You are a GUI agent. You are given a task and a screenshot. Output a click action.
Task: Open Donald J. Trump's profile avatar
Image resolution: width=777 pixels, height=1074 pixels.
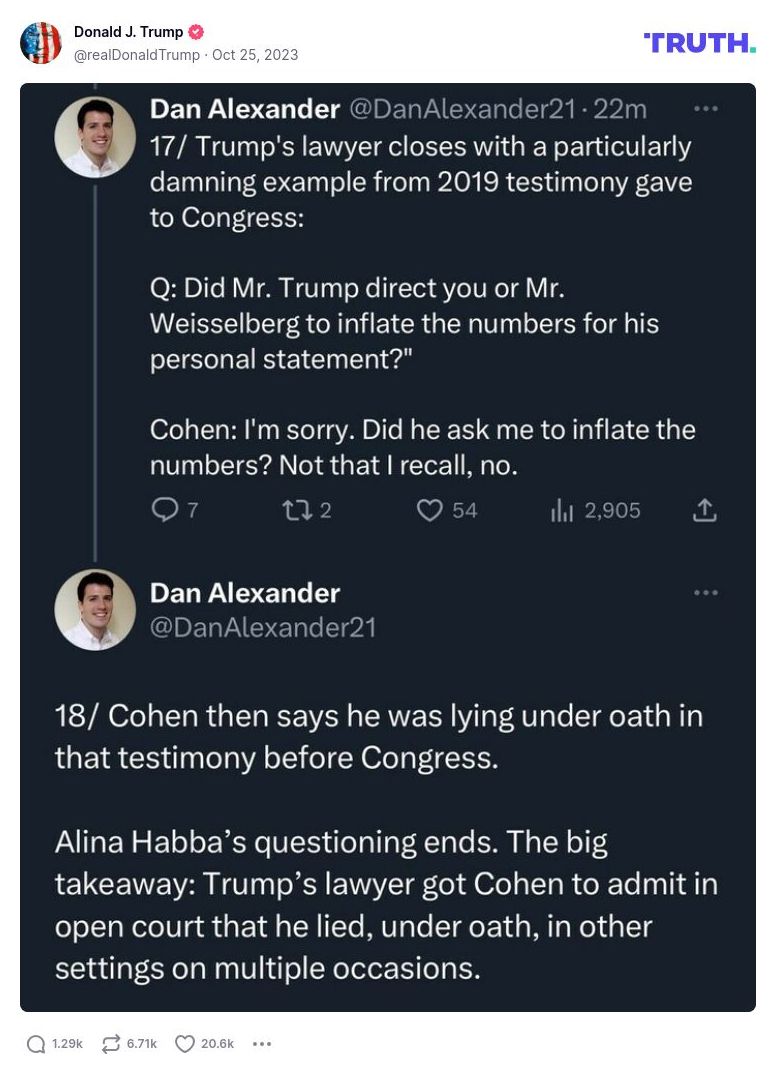[41, 43]
